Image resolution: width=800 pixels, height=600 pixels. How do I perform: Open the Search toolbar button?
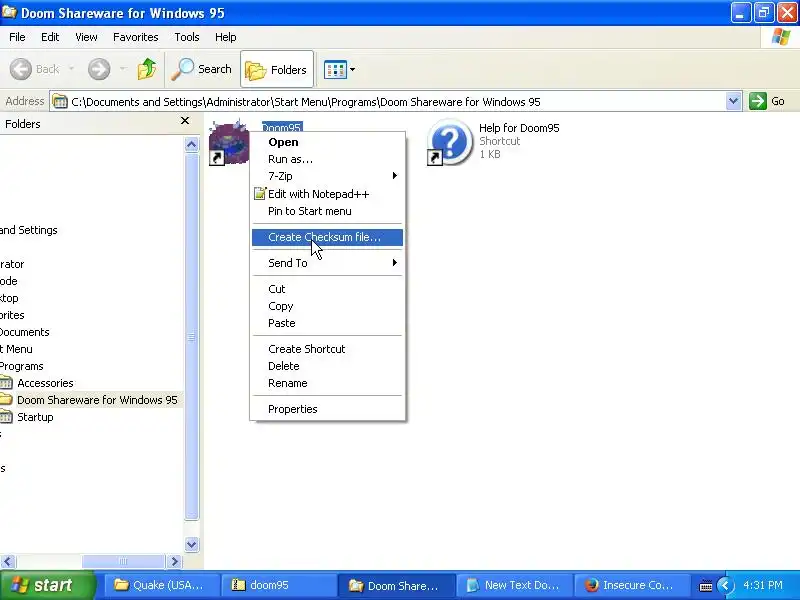point(202,69)
